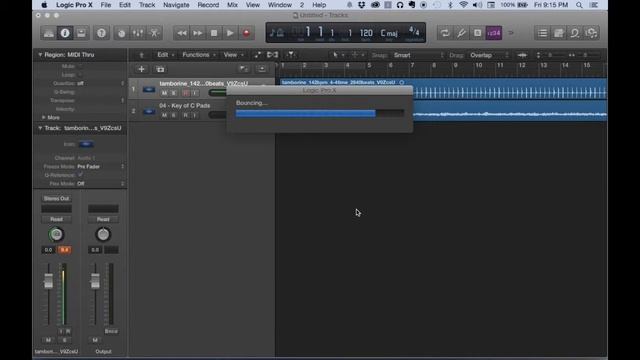This screenshot has width=640, height=360.
Task: Mute the tamborine track in track header
Action: (x=164, y=93)
